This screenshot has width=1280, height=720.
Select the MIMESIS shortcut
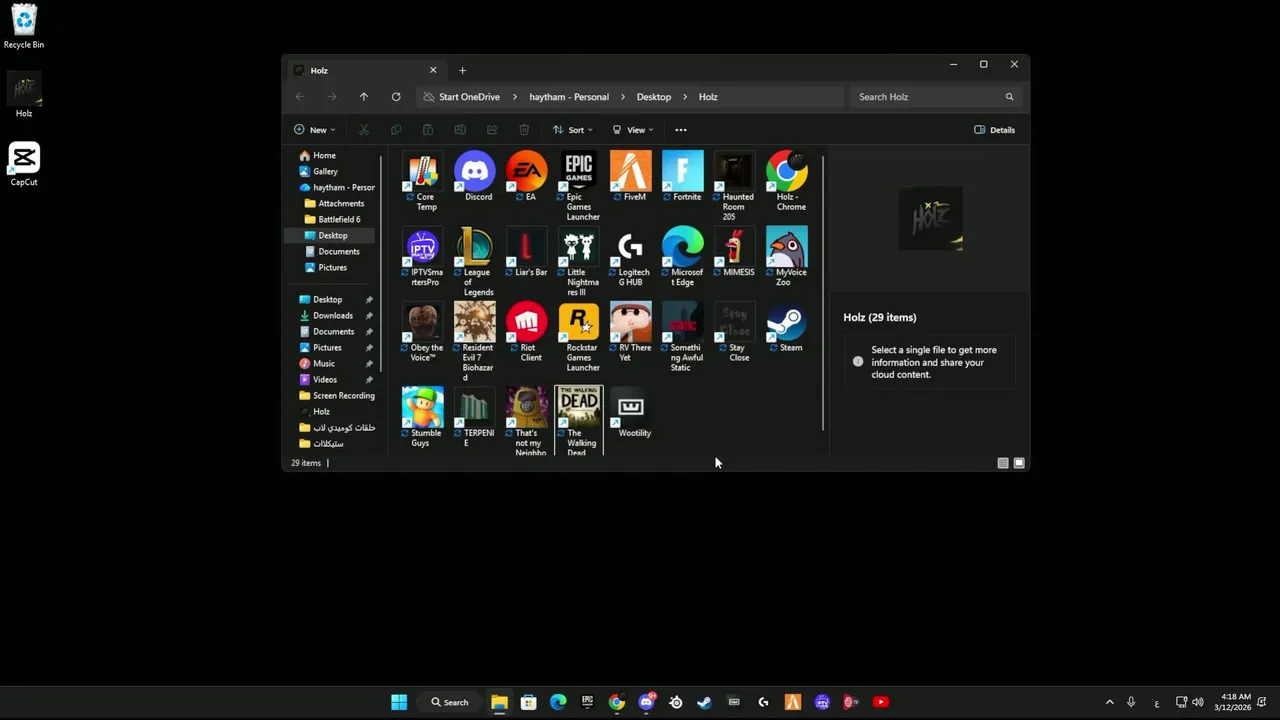point(735,252)
